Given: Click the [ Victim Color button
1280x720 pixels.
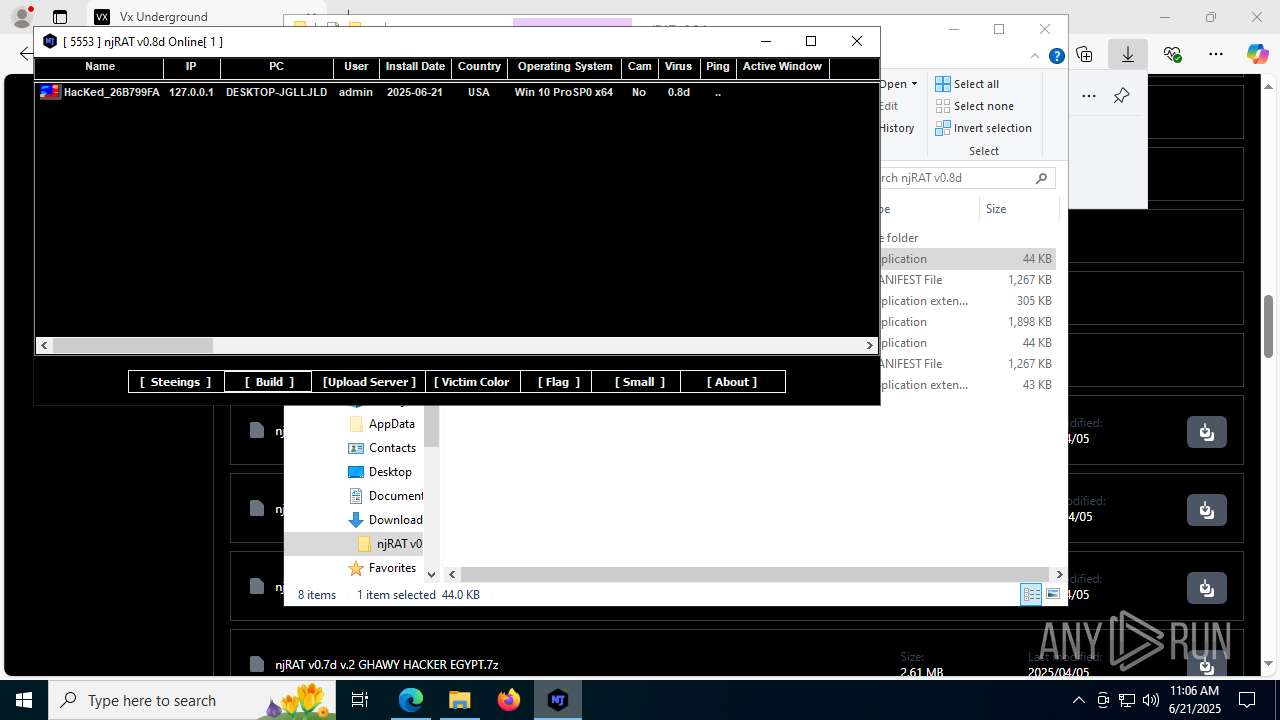Looking at the screenshot, I should (473, 382).
